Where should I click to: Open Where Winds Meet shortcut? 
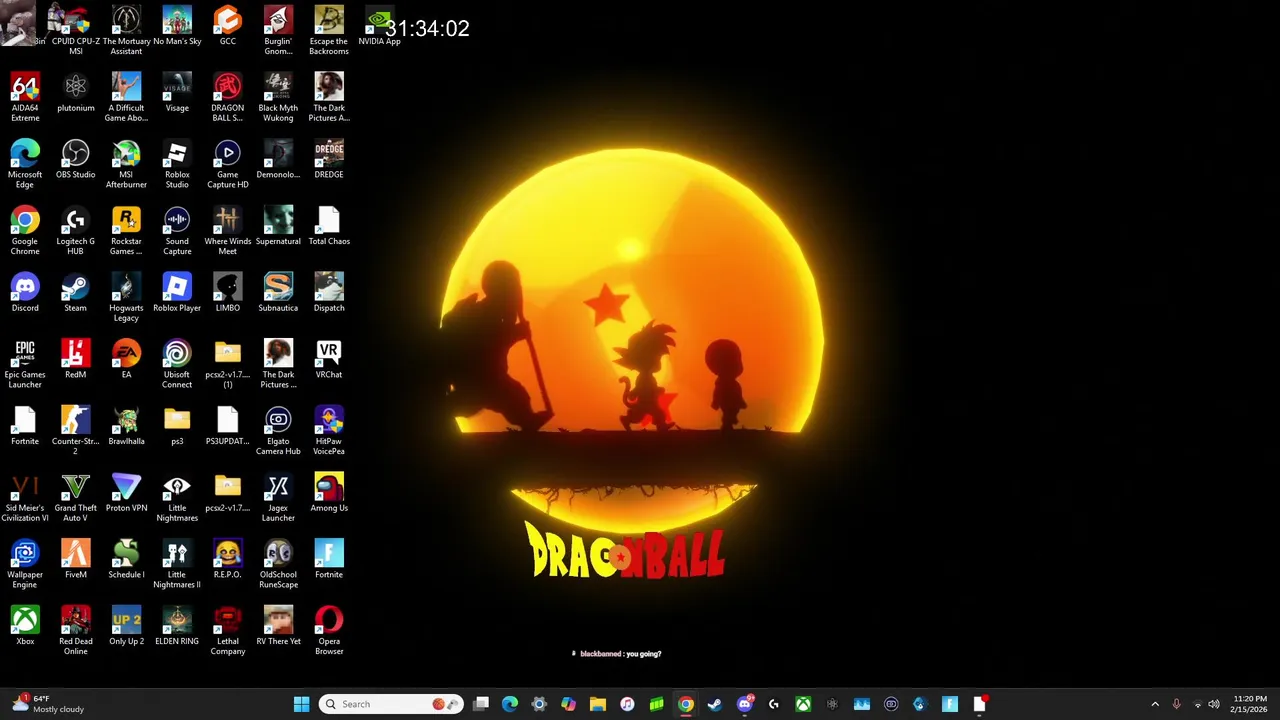point(228,231)
